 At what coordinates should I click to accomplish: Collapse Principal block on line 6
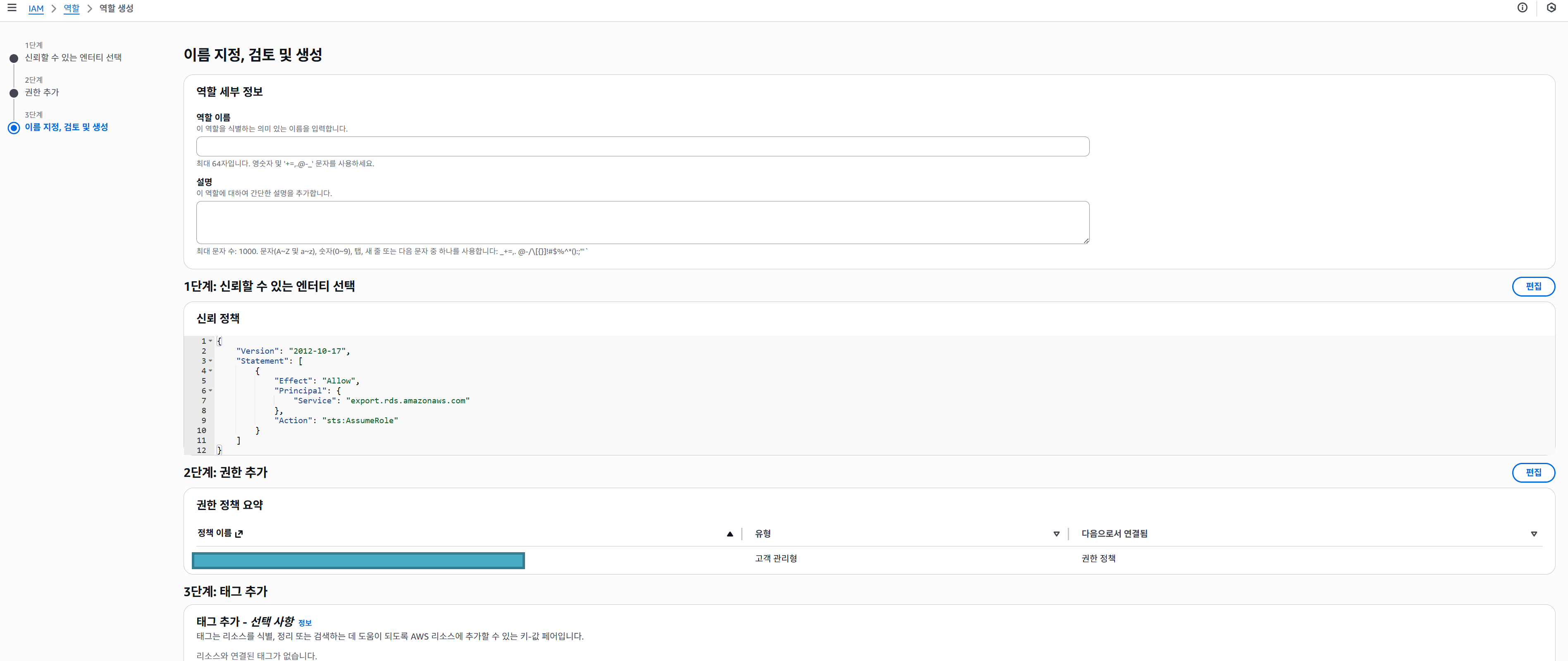(x=210, y=391)
